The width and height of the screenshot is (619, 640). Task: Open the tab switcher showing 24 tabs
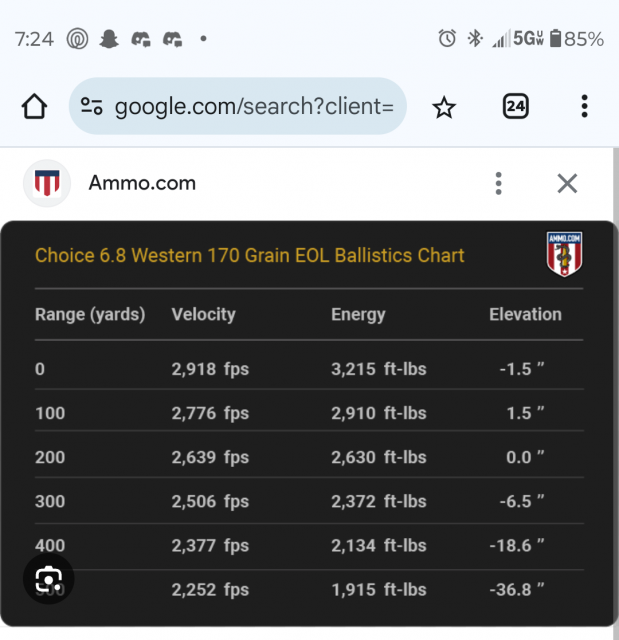(515, 106)
